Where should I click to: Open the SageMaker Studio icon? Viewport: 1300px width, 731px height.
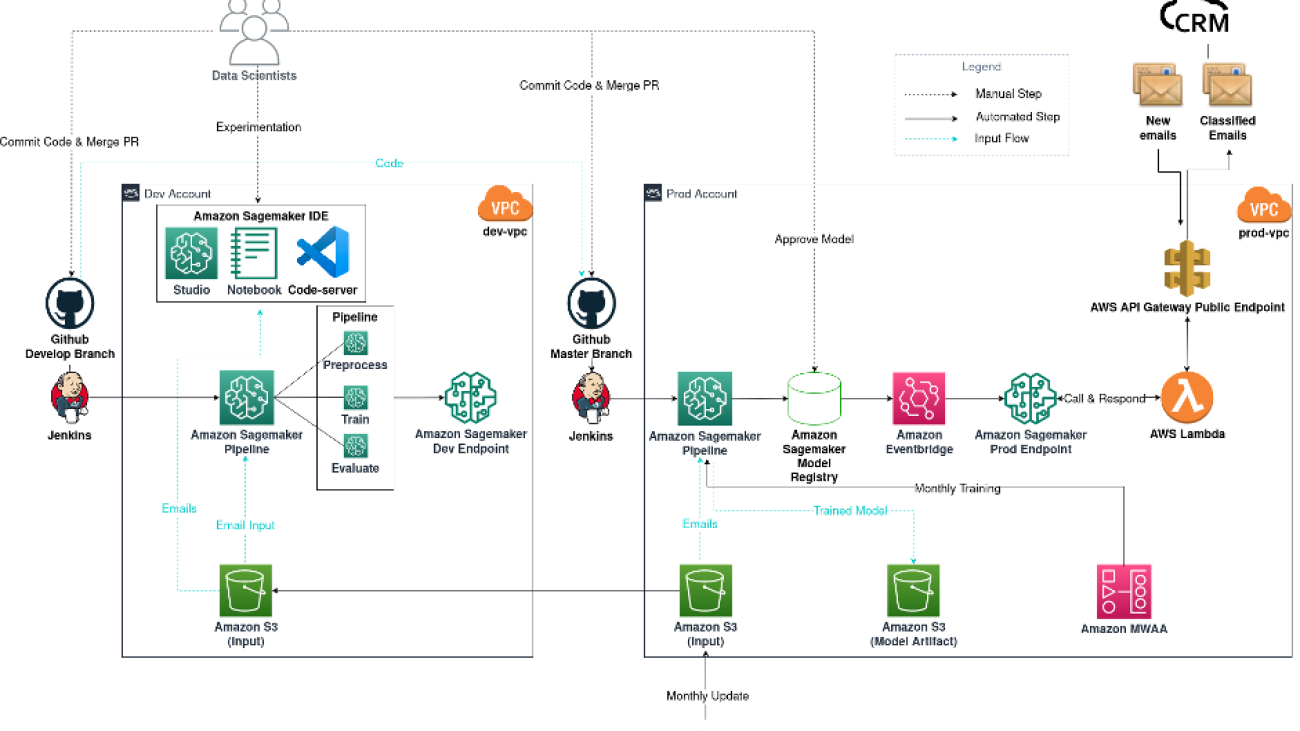tap(191, 252)
